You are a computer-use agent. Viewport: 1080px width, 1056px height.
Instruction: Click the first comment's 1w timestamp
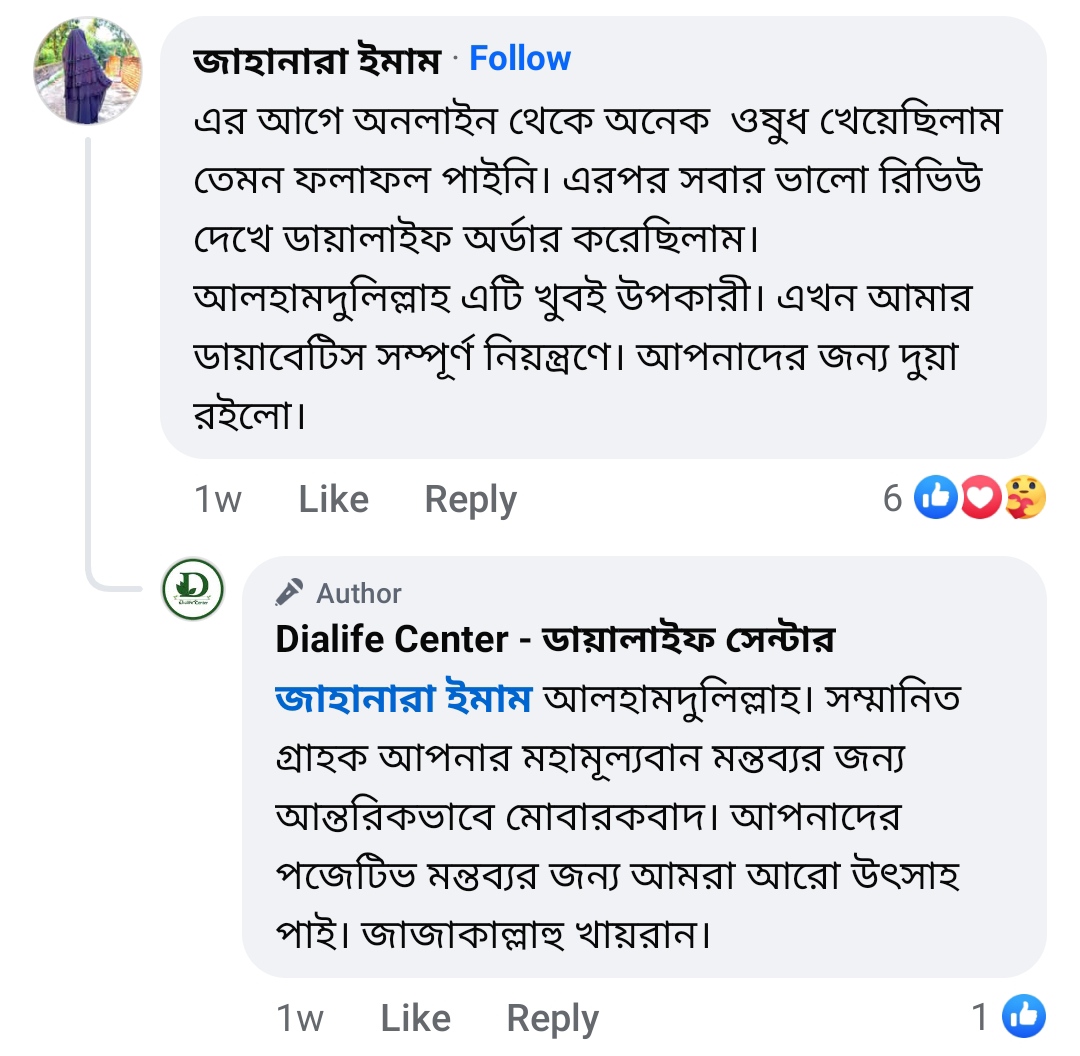pos(218,499)
